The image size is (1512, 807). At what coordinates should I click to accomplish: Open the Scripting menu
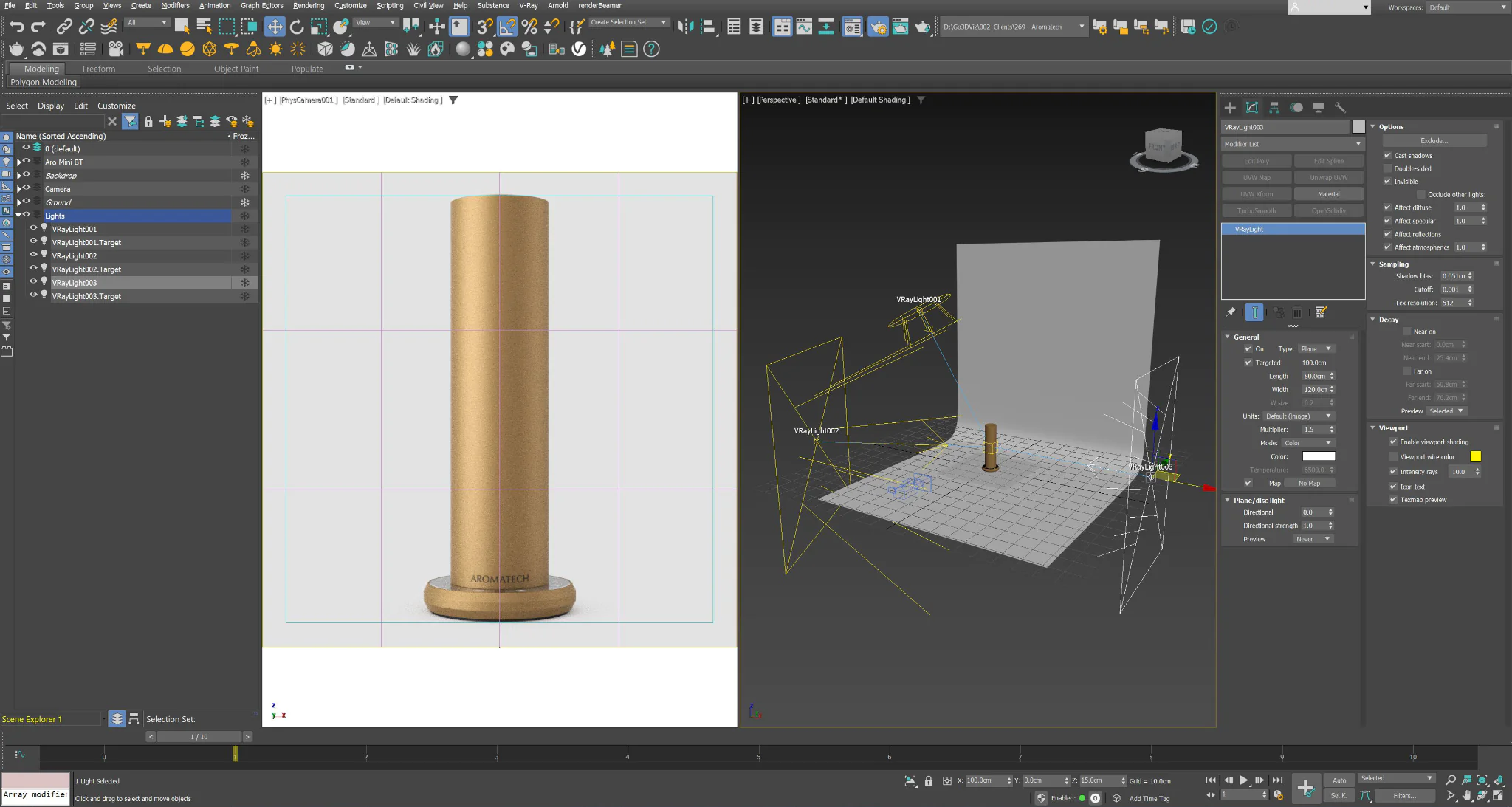coord(390,5)
